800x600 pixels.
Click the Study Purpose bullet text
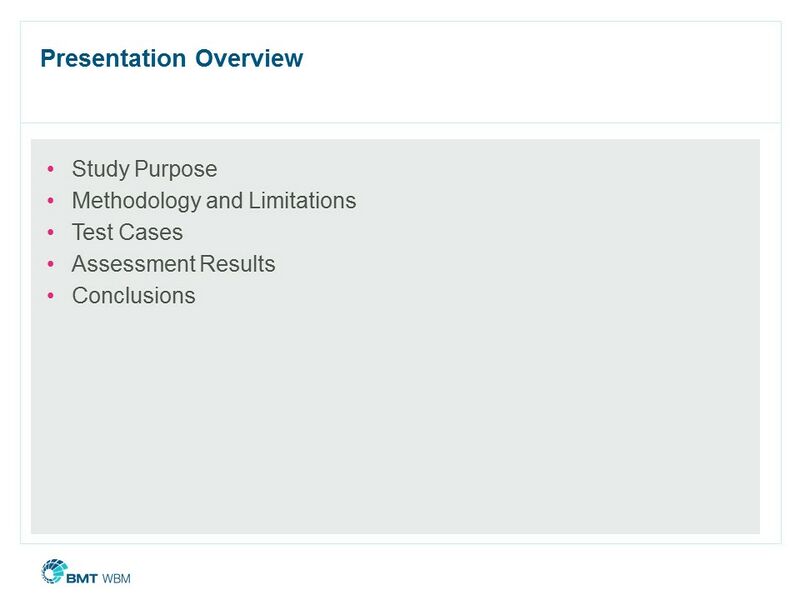[144, 169]
